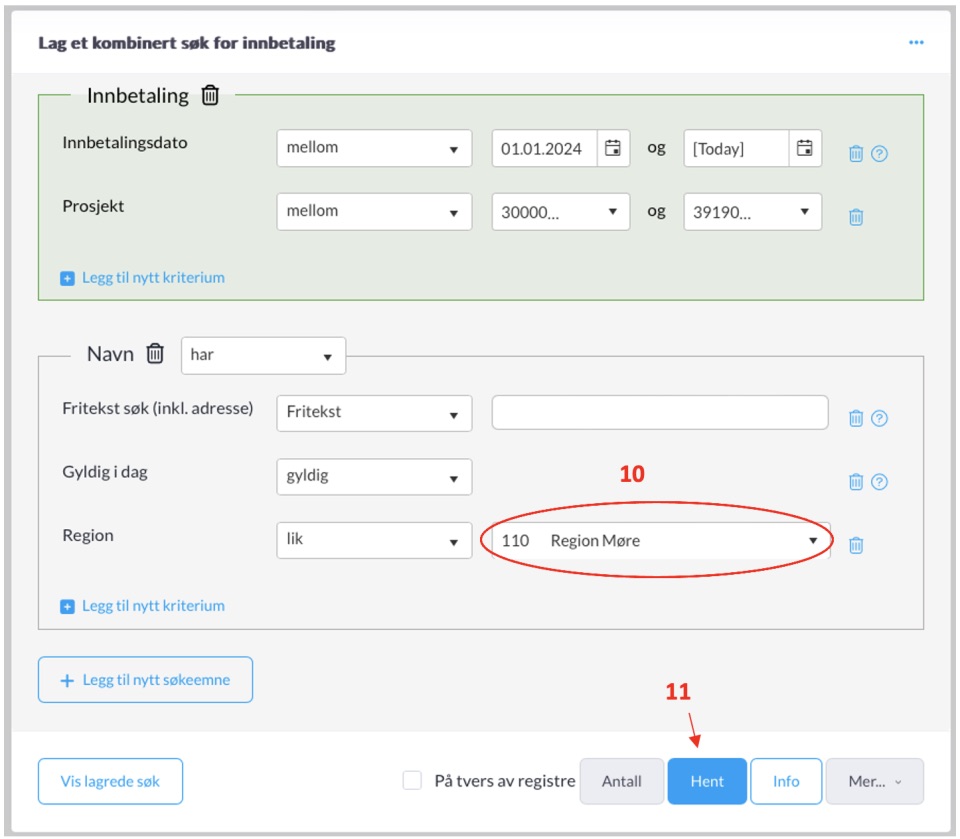Delete the Innbetaling section via trash icon

[210, 95]
